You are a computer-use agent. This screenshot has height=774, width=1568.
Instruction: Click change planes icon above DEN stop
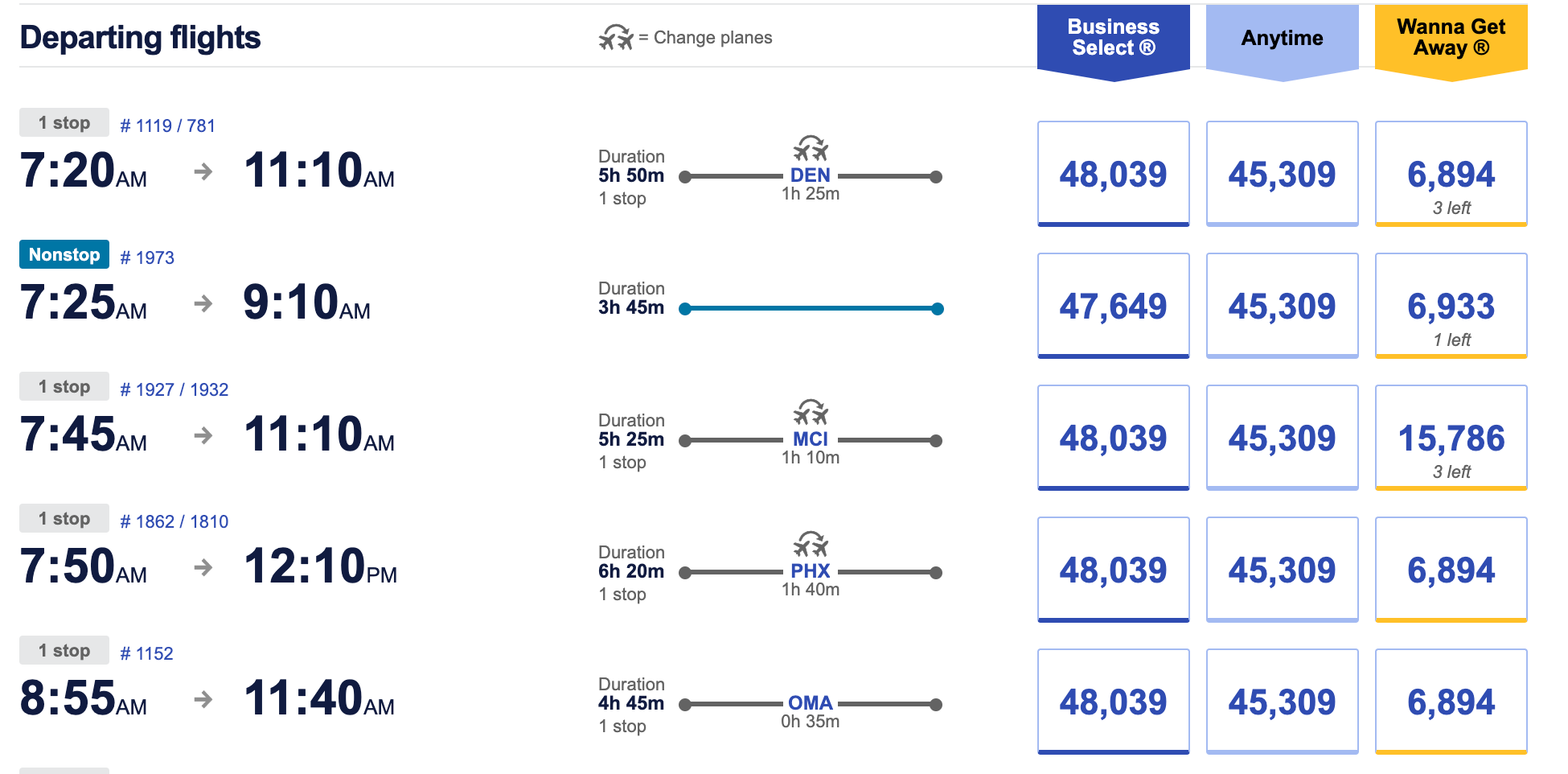(x=811, y=149)
